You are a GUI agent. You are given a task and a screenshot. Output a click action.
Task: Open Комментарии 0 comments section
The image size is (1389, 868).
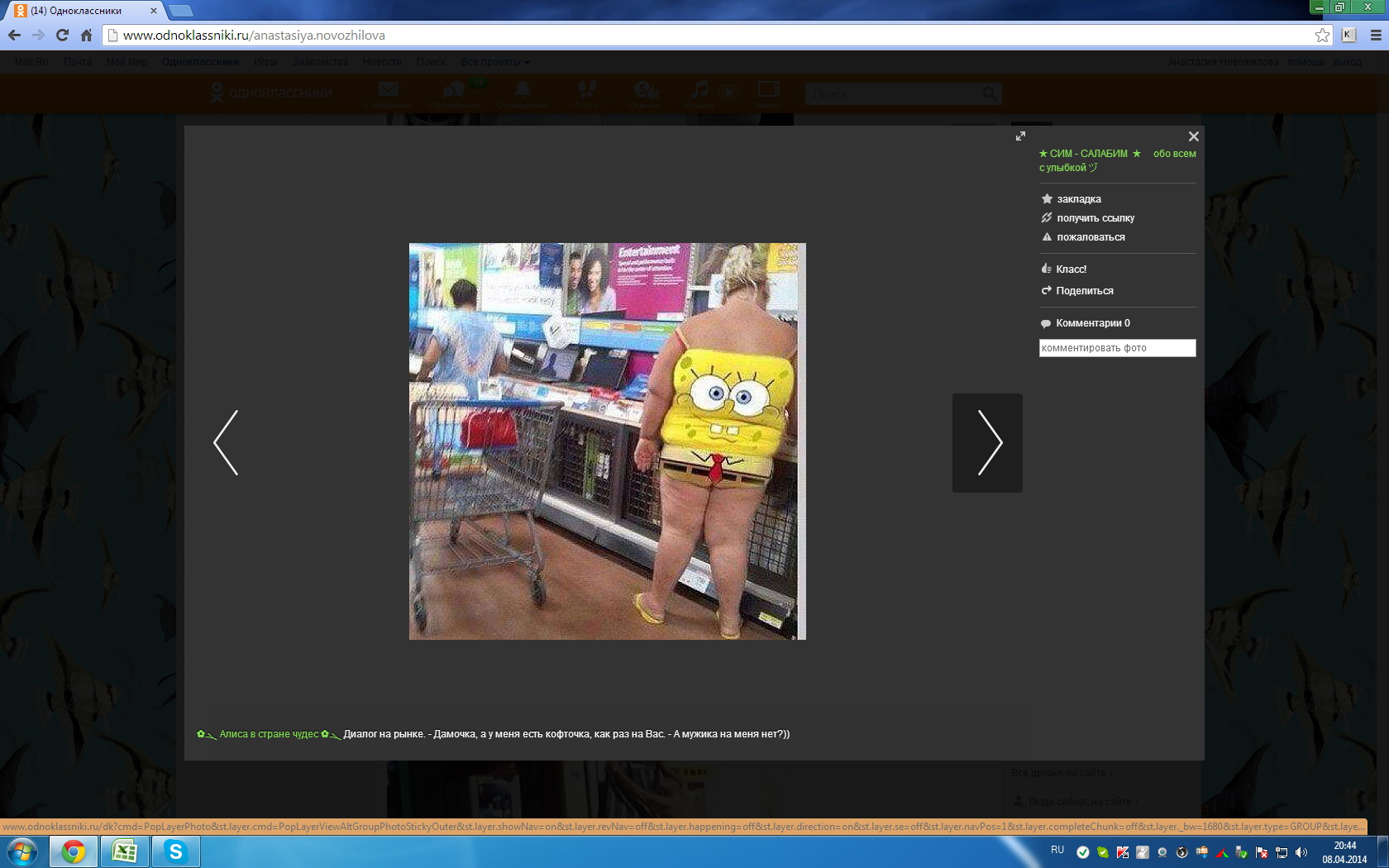1091,323
